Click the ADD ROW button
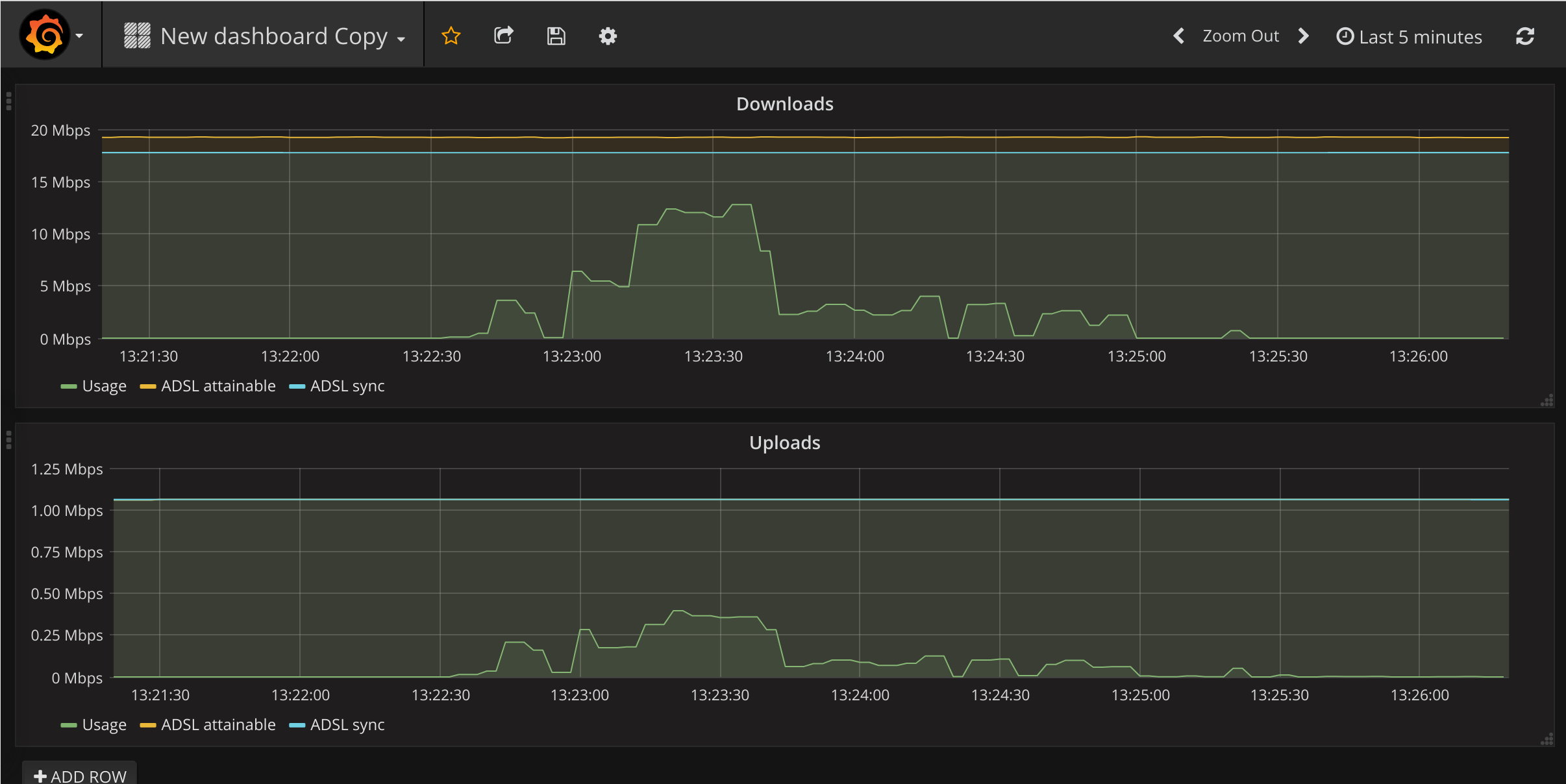This screenshot has width=1566, height=784. pyautogui.click(x=80, y=776)
